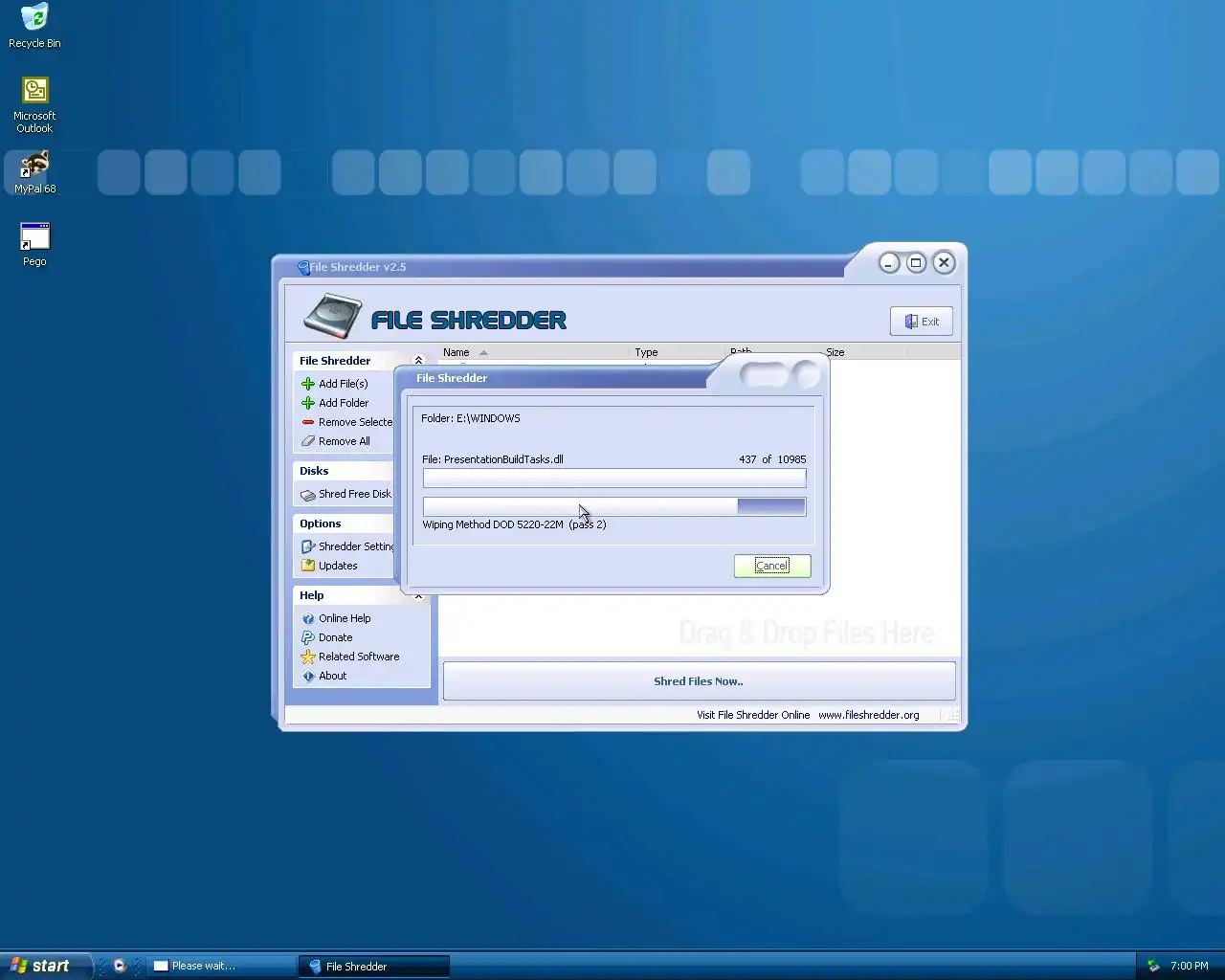The image size is (1225, 980).
Task: Open the Start menu
Action: (x=44, y=966)
